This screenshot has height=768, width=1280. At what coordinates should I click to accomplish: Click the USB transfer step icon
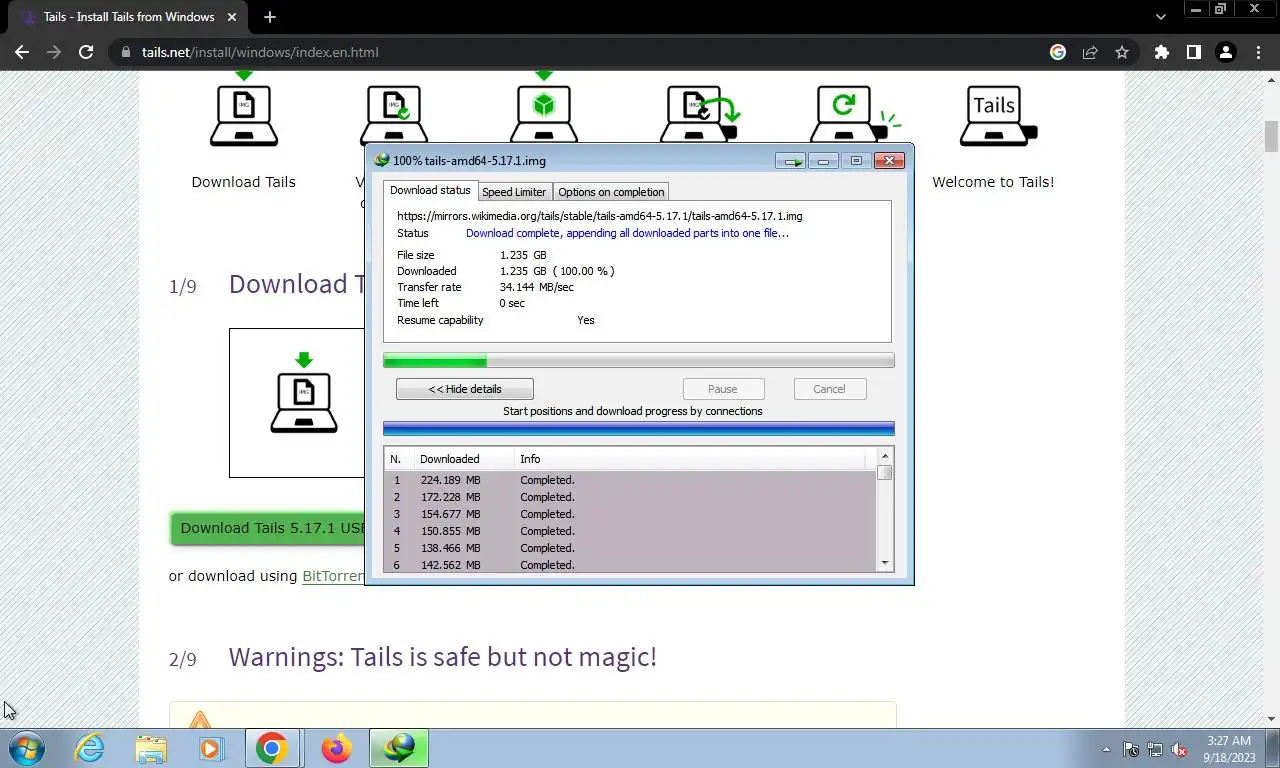click(700, 114)
